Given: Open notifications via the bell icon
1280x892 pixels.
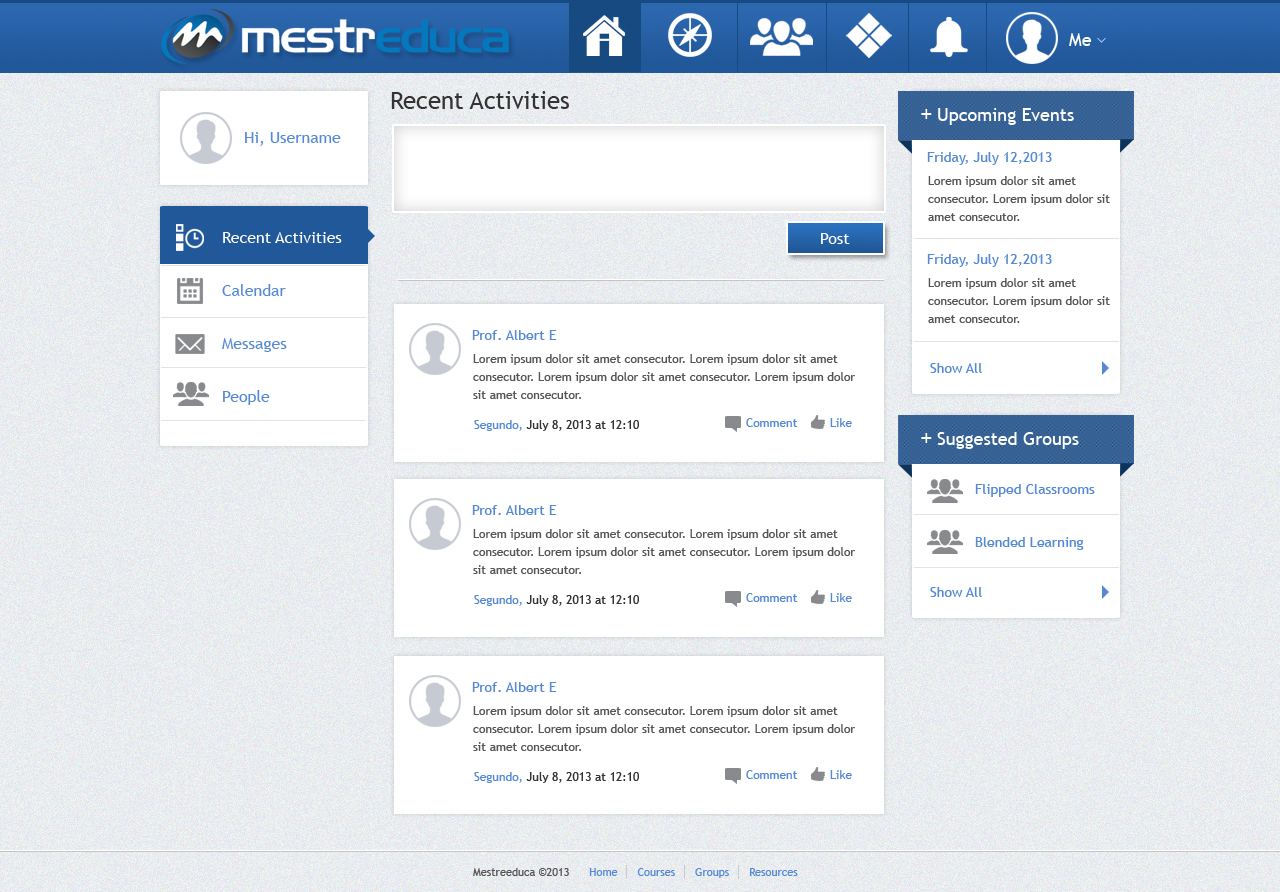Looking at the screenshot, I should [x=946, y=37].
